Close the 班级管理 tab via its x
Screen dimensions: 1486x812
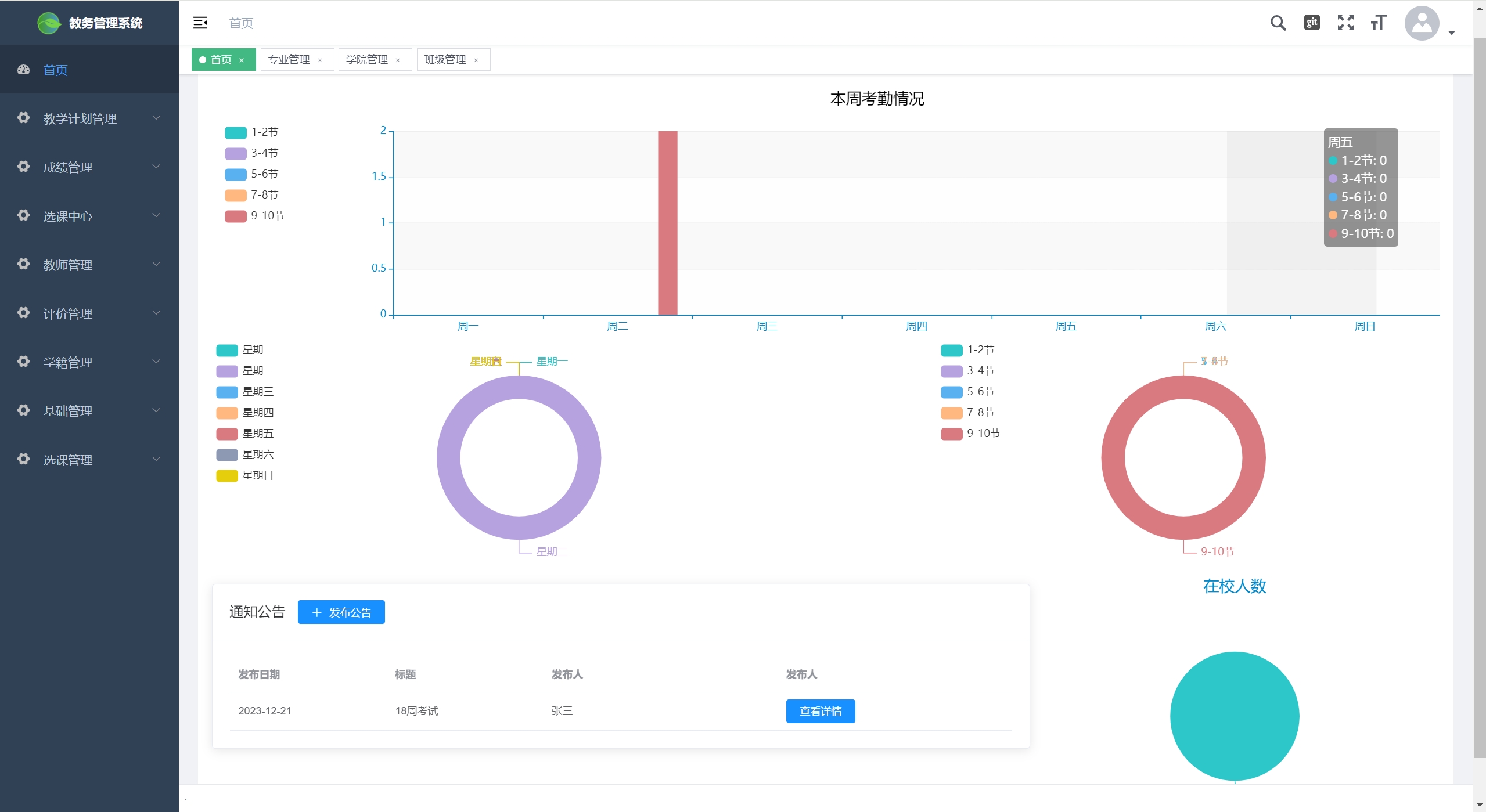476,60
